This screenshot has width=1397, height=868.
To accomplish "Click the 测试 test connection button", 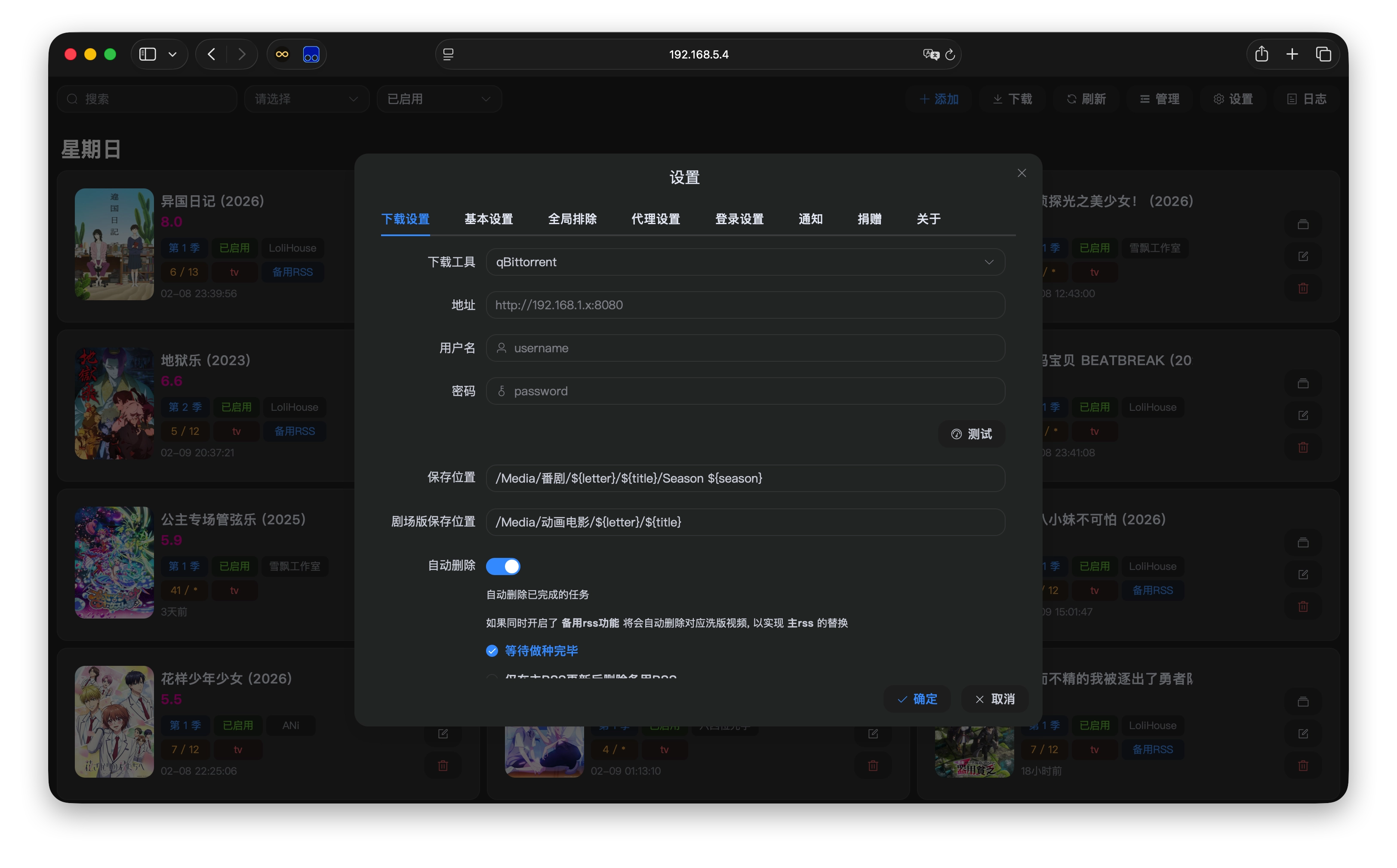I will point(971,434).
